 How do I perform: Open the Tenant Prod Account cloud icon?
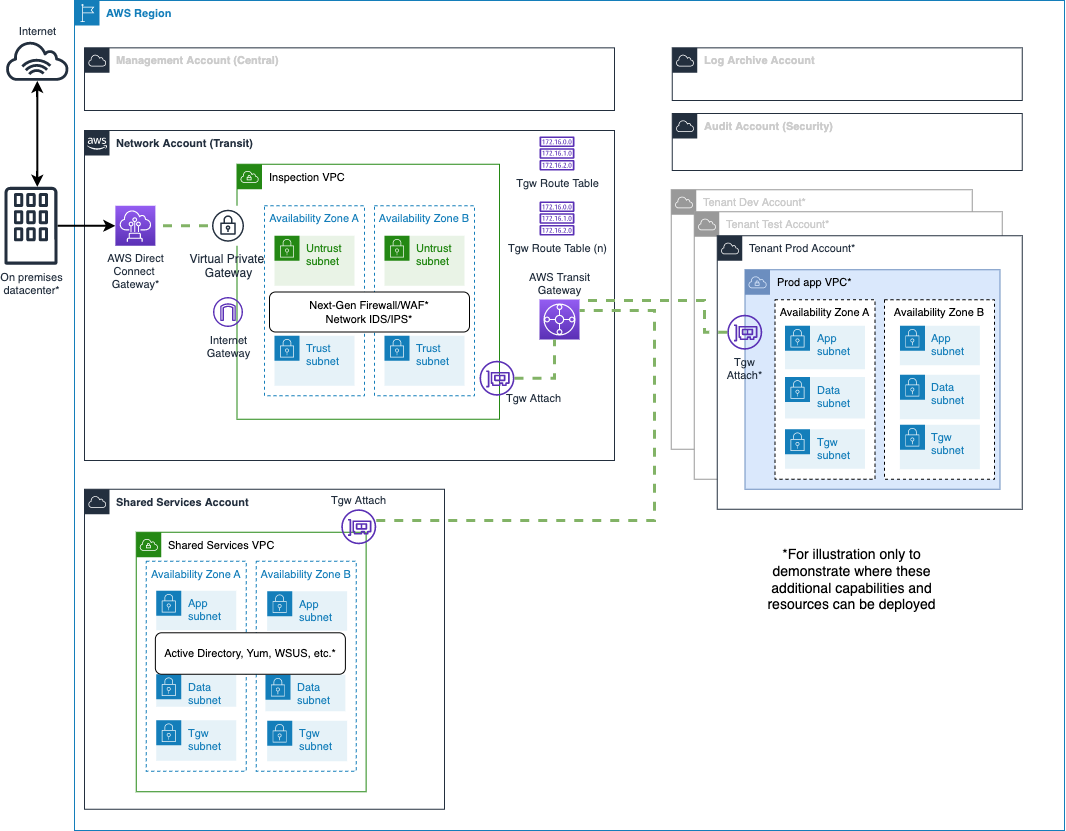[x=729, y=248]
